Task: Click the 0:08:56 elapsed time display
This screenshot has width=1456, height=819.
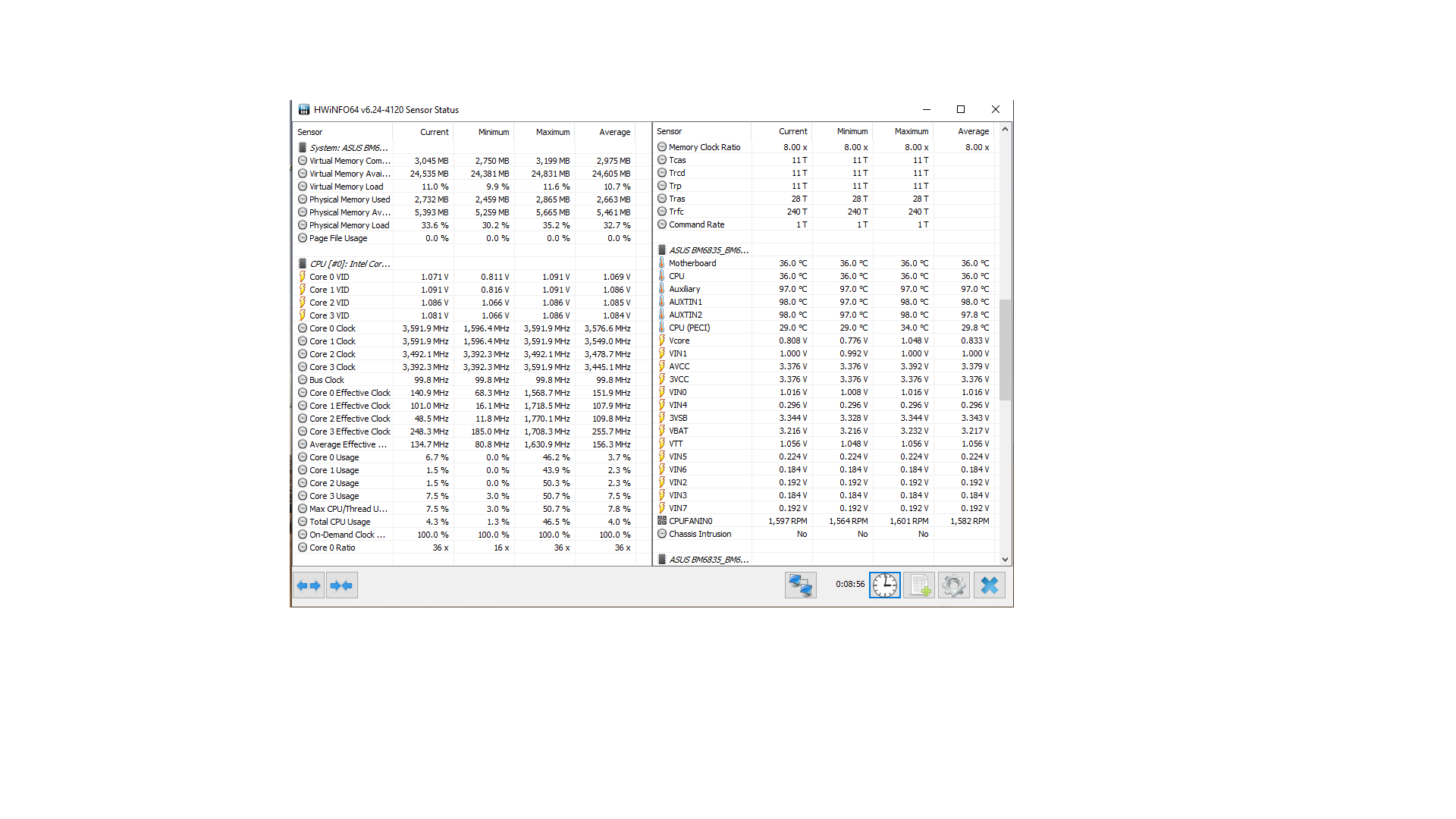Action: pyautogui.click(x=850, y=585)
